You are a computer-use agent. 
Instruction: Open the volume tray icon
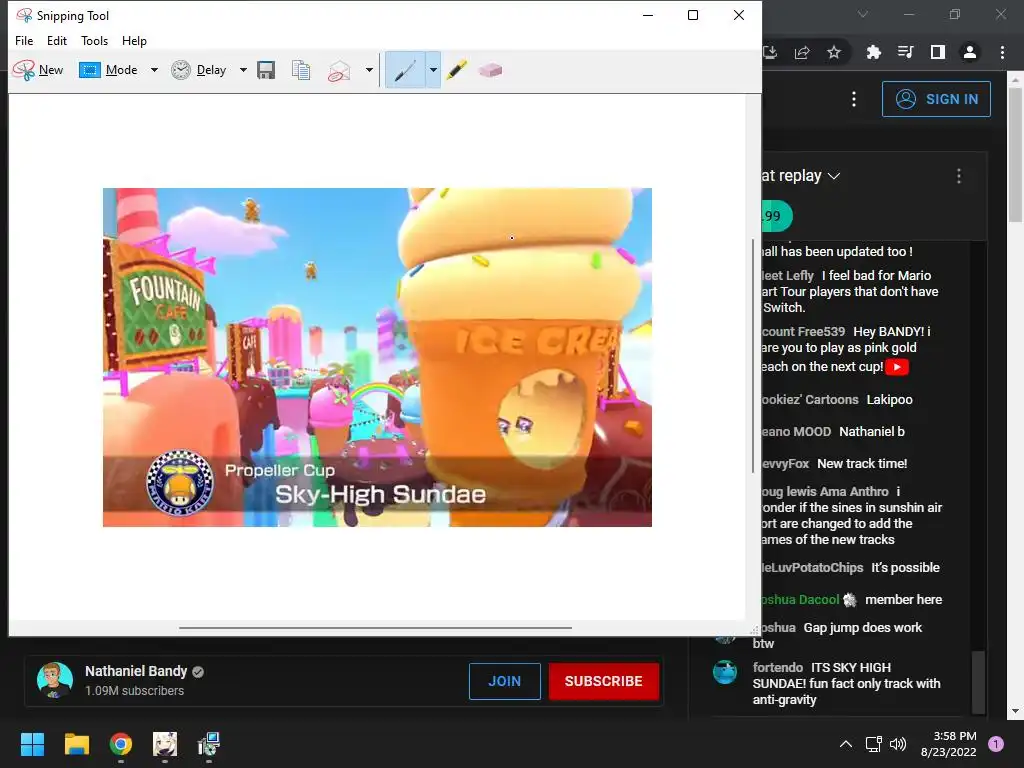(x=898, y=744)
